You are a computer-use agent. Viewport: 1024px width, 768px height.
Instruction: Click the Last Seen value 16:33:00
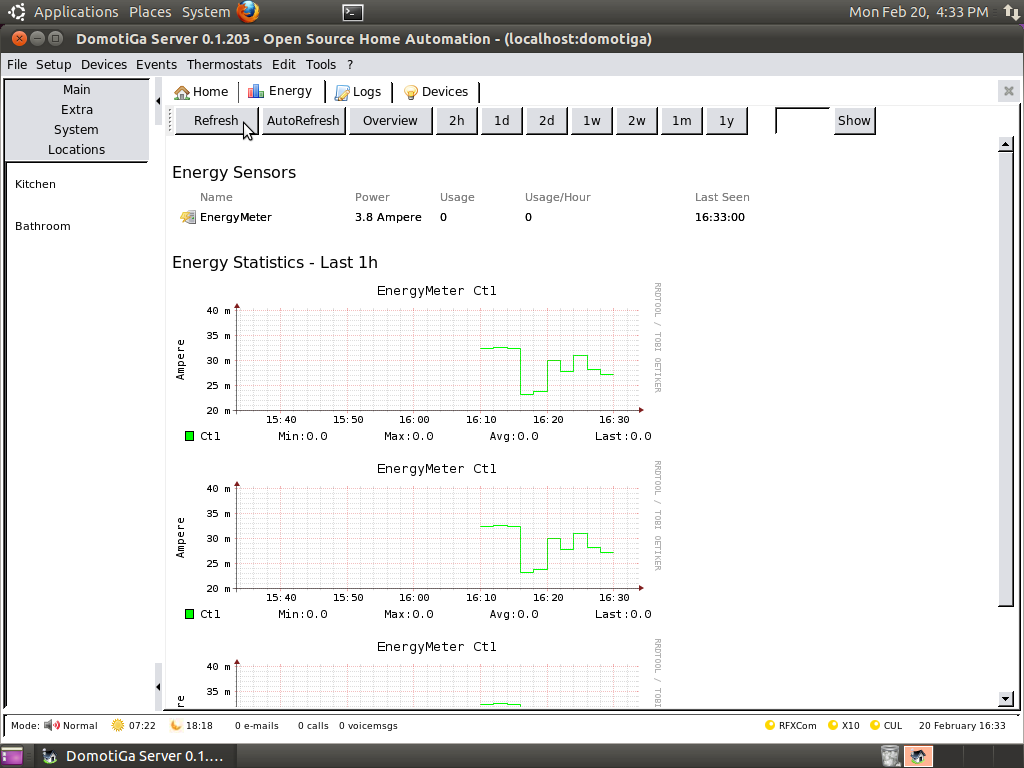tap(720, 217)
